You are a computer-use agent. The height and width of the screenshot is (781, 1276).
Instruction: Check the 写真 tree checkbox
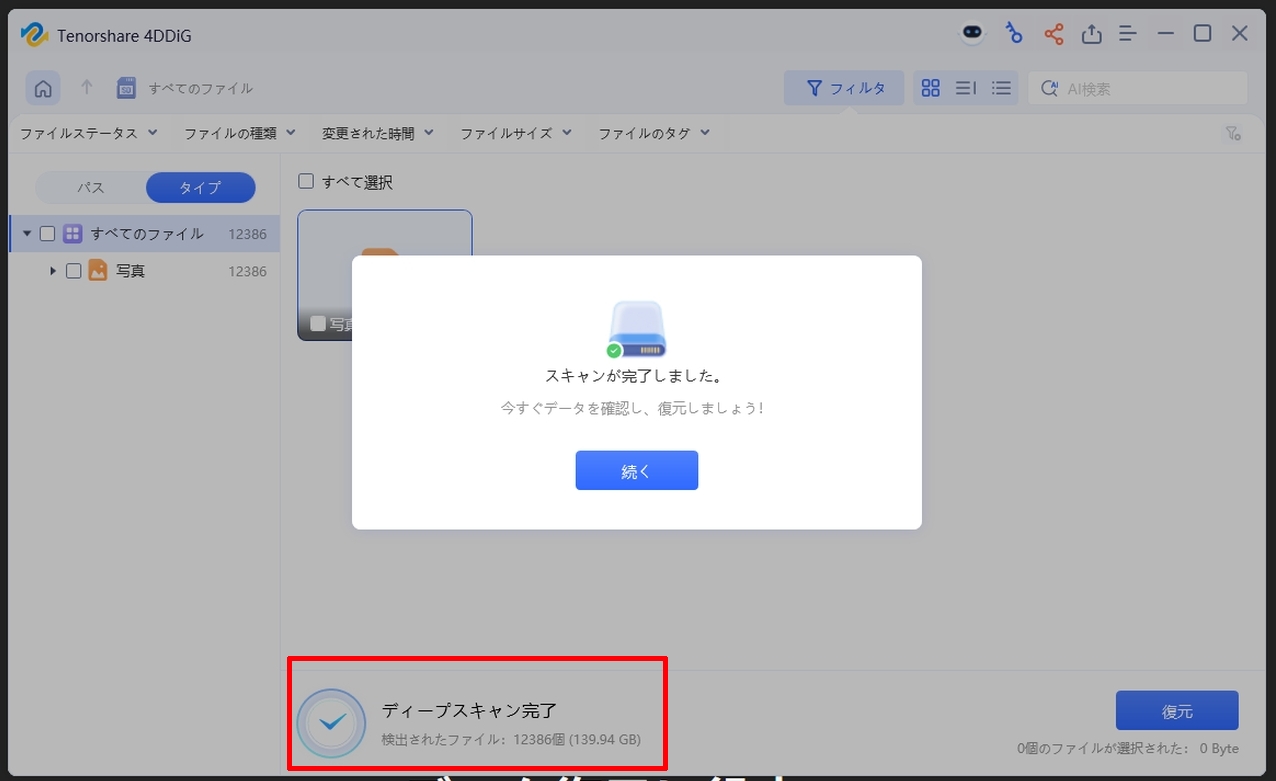[73, 271]
